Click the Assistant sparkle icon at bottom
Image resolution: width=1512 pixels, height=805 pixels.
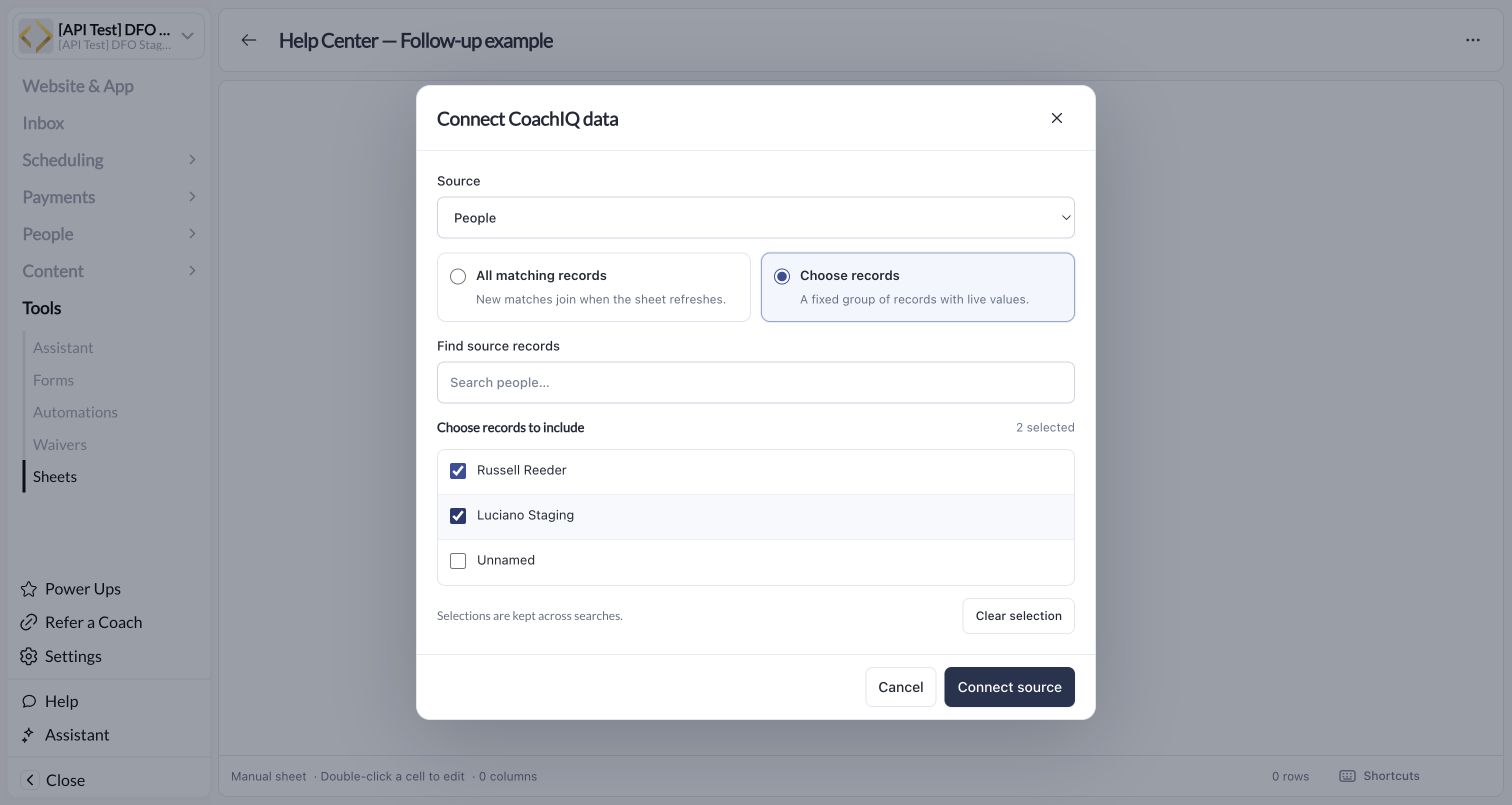(29, 735)
